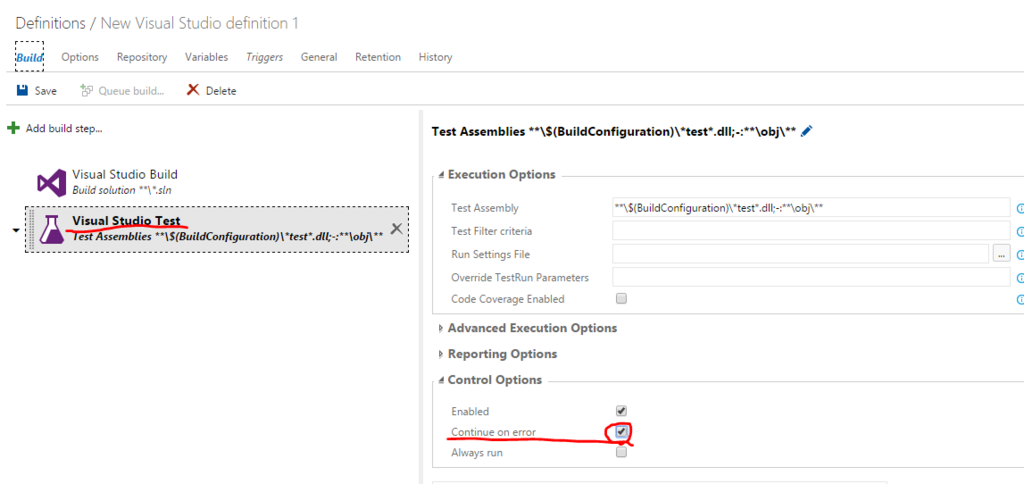The width and height of the screenshot is (1024, 484).
Task: Open info icon for Run Settings File
Action: tap(1019, 254)
